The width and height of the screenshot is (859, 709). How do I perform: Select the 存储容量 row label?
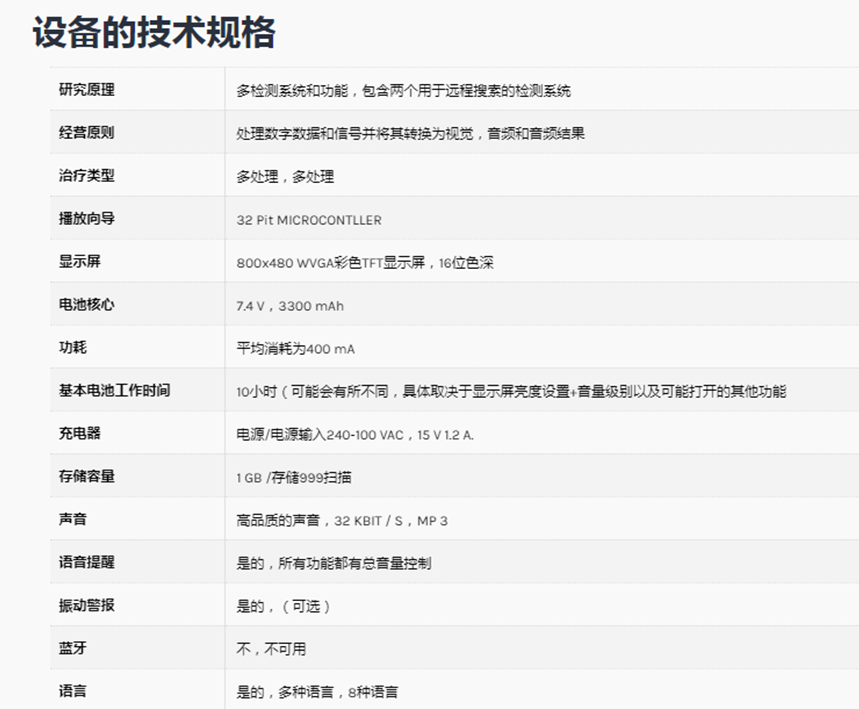point(87,477)
